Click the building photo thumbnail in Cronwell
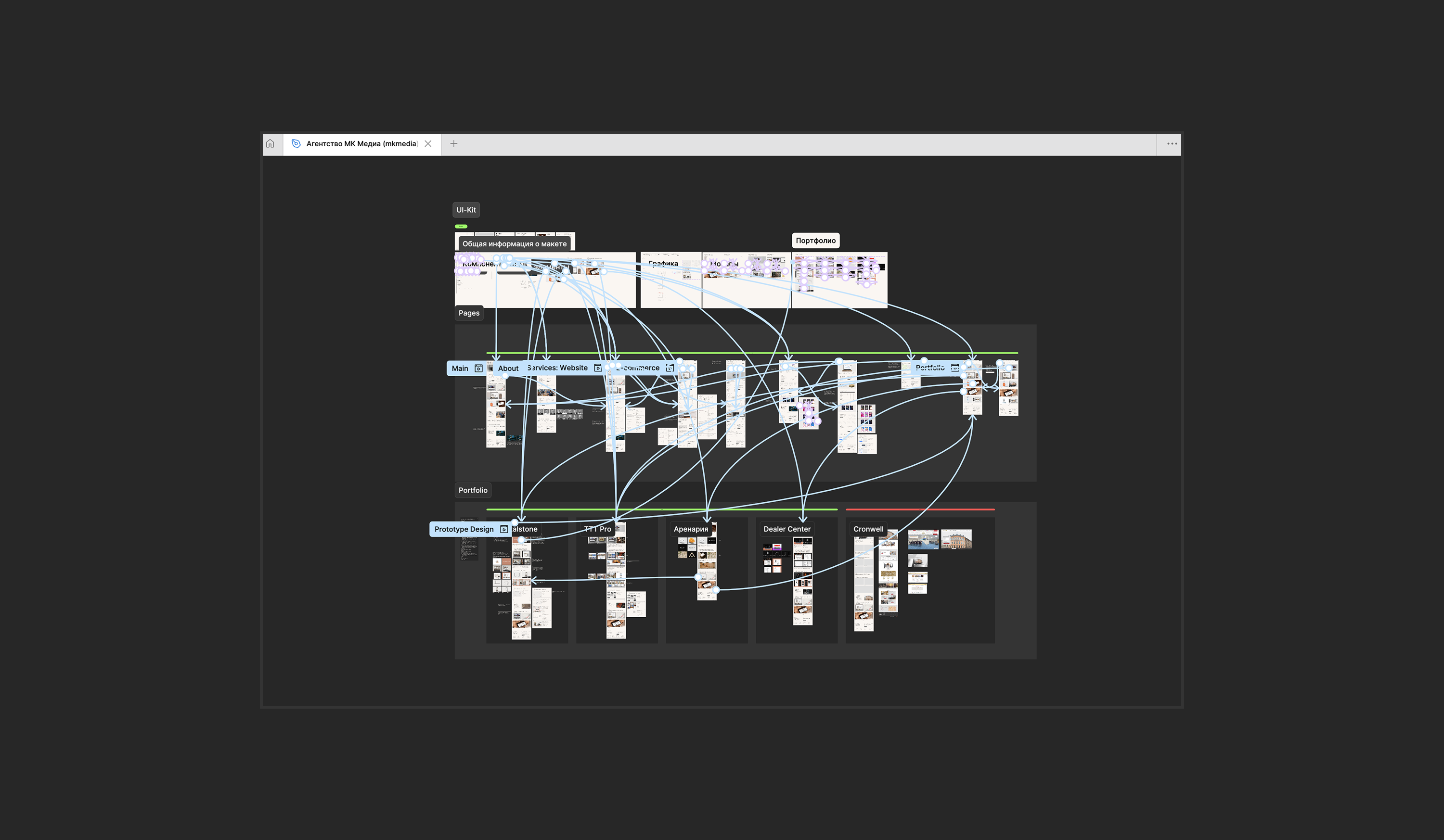Screen dimensions: 1444x840 tap(956, 539)
